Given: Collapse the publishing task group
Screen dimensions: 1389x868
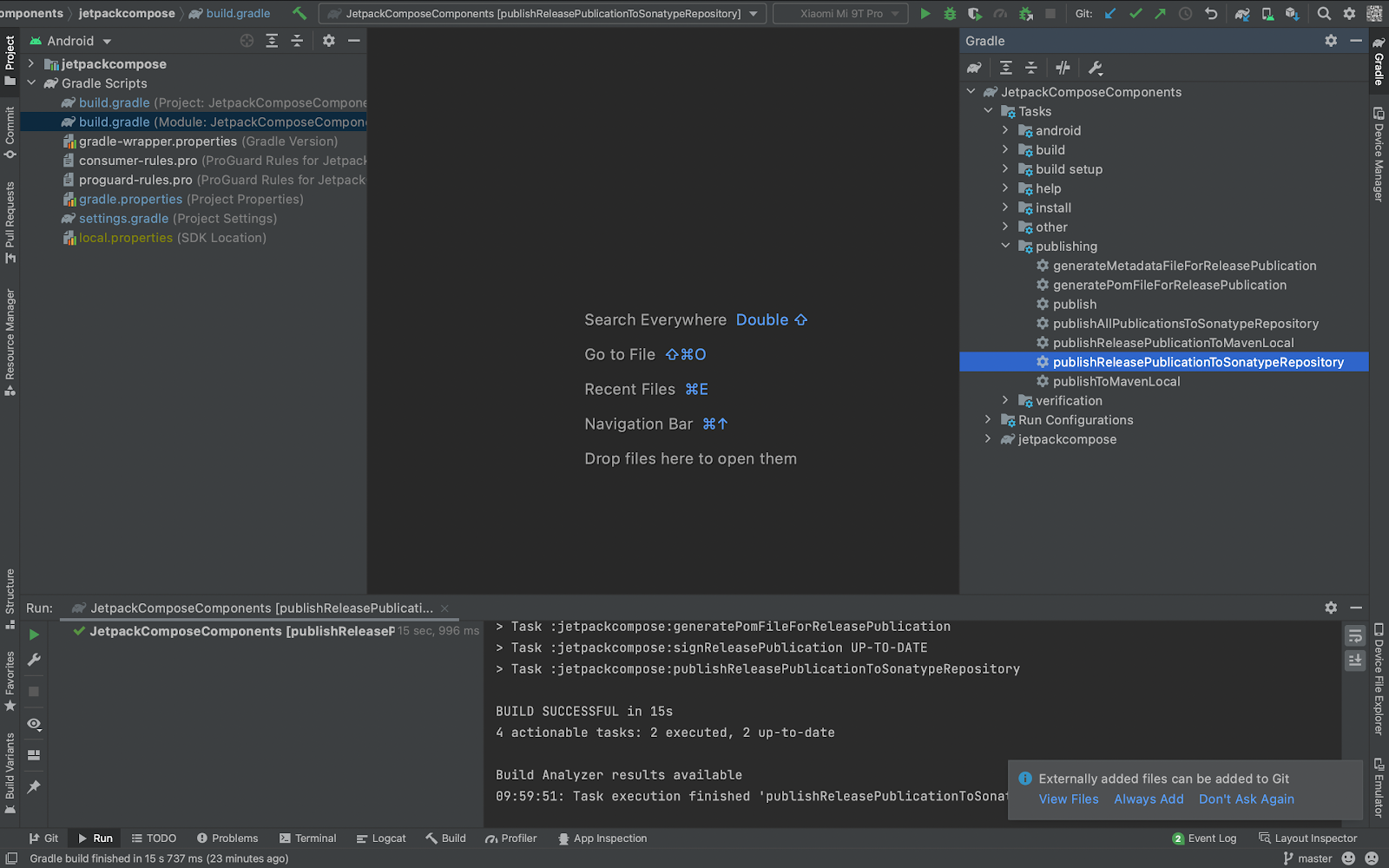Looking at the screenshot, I should (x=1005, y=246).
